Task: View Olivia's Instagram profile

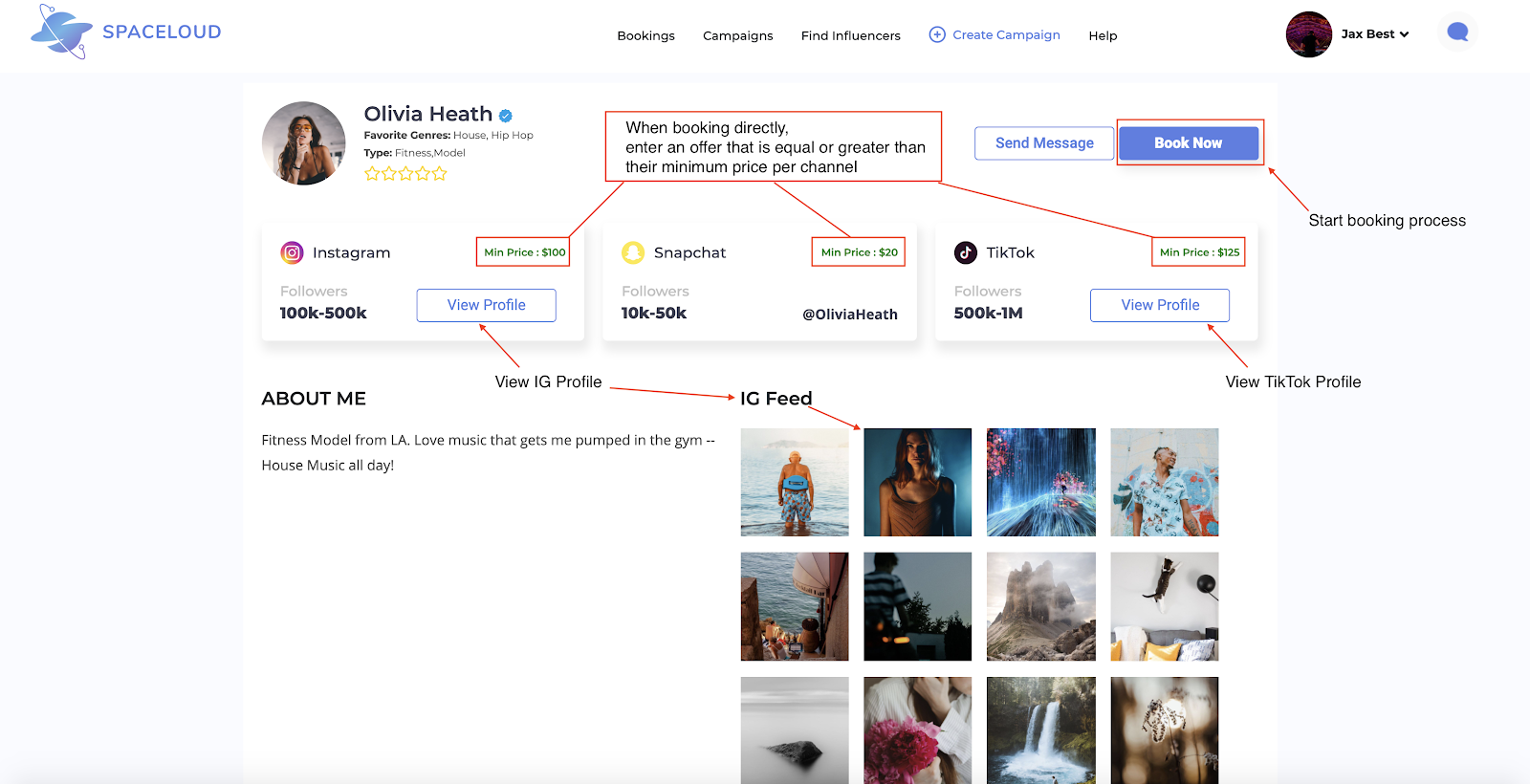Action: pyautogui.click(x=486, y=305)
